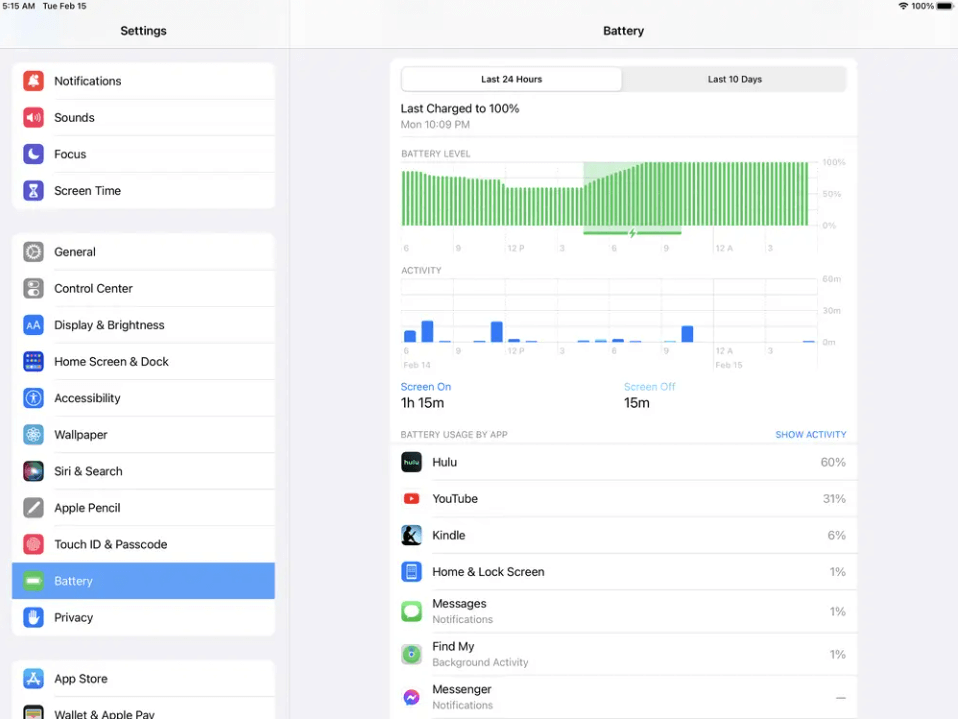
Task: Open the Apple Pencil settings icon
Action: 33,508
